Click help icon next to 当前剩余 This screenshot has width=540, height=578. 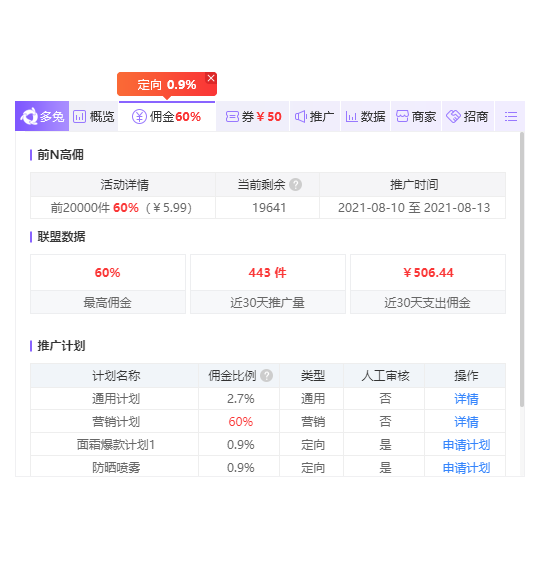coord(295,184)
